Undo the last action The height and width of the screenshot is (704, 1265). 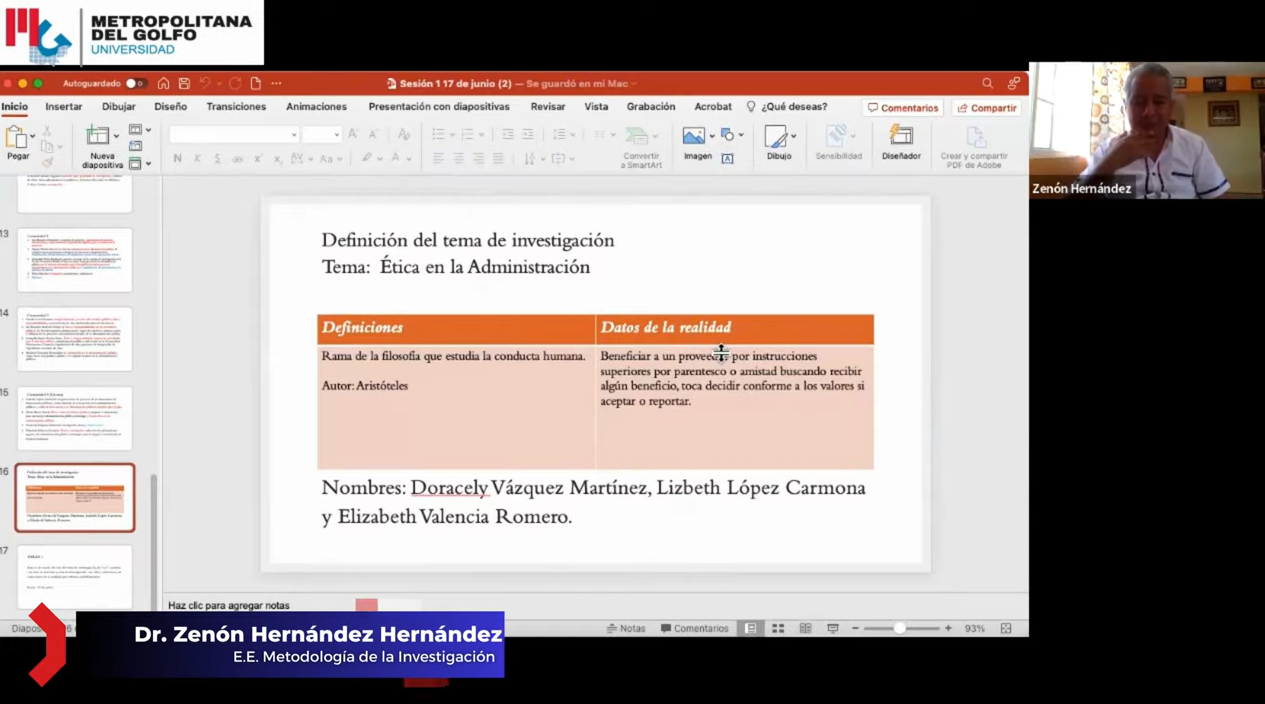(205, 84)
